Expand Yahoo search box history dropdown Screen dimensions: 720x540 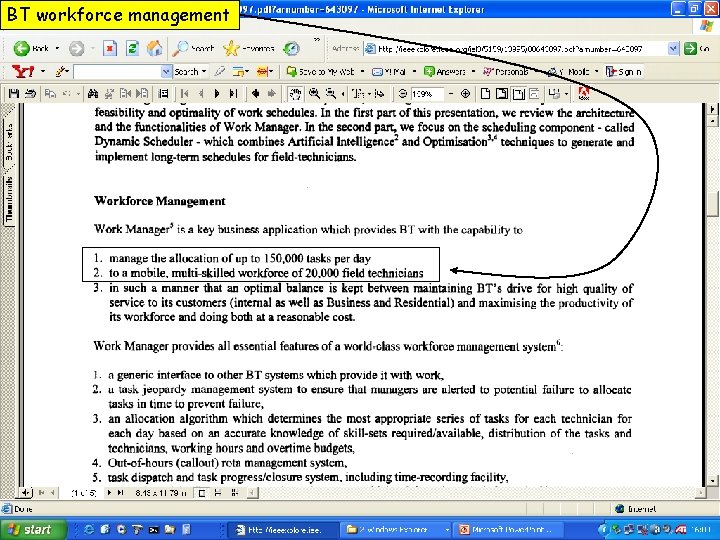(x=166, y=72)
